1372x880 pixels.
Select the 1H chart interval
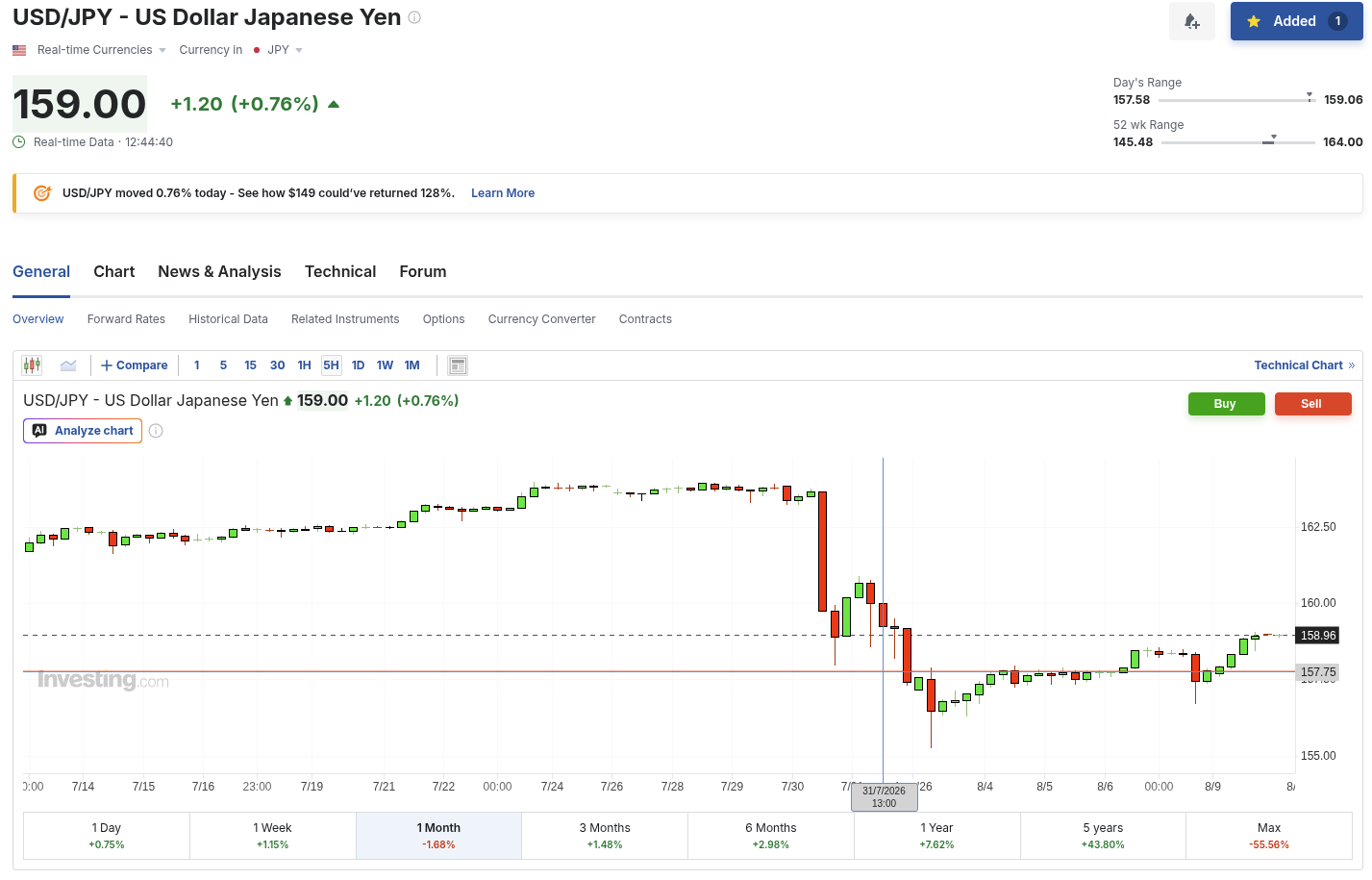pyautogui.click(x=304, y=365)
